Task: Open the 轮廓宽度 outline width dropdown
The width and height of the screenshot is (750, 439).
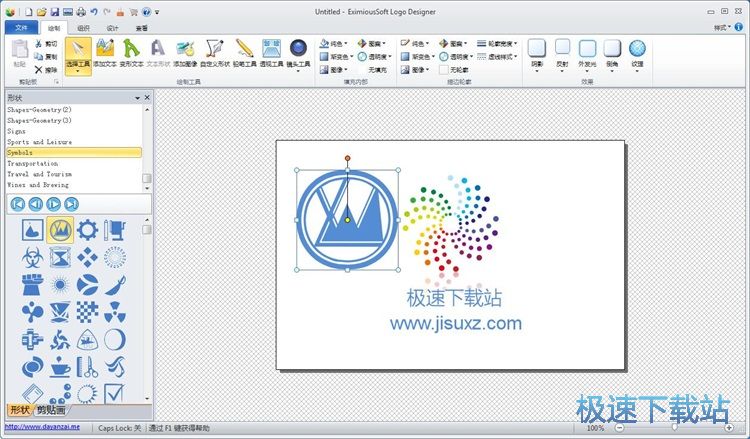Action: click(496, 44)
